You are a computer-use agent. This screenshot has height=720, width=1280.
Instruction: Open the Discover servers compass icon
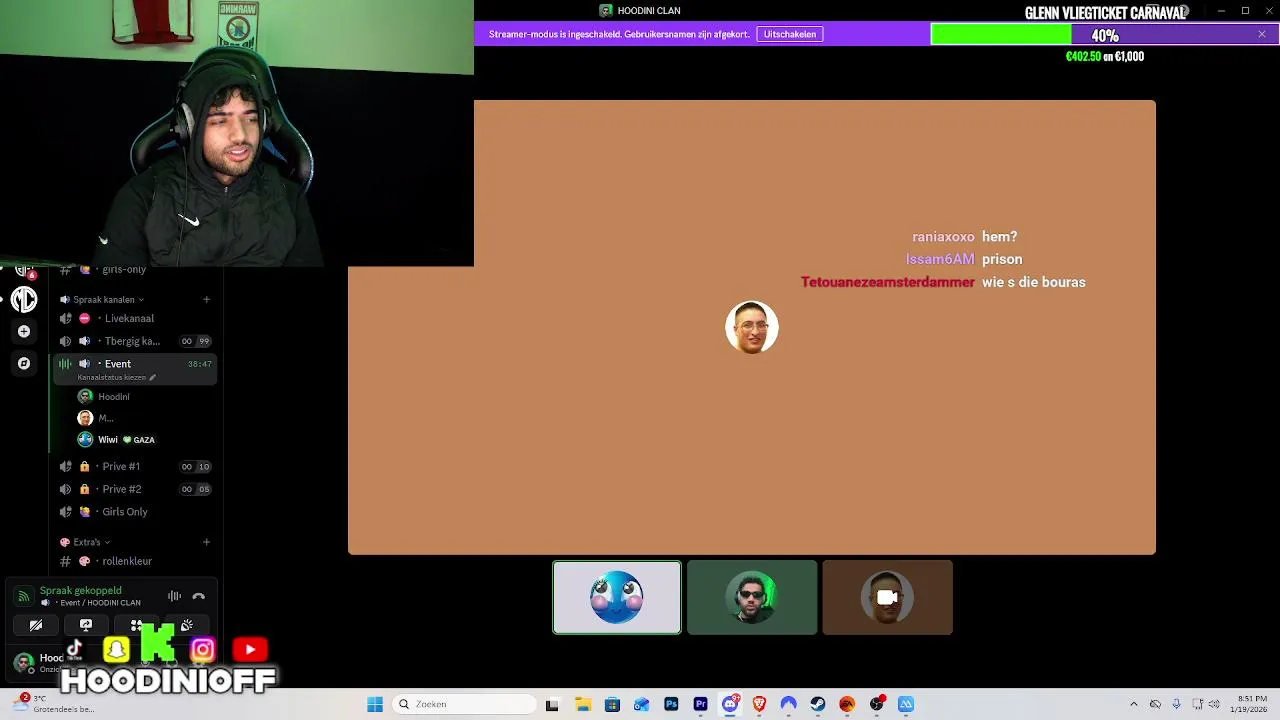tap(24, 363)
